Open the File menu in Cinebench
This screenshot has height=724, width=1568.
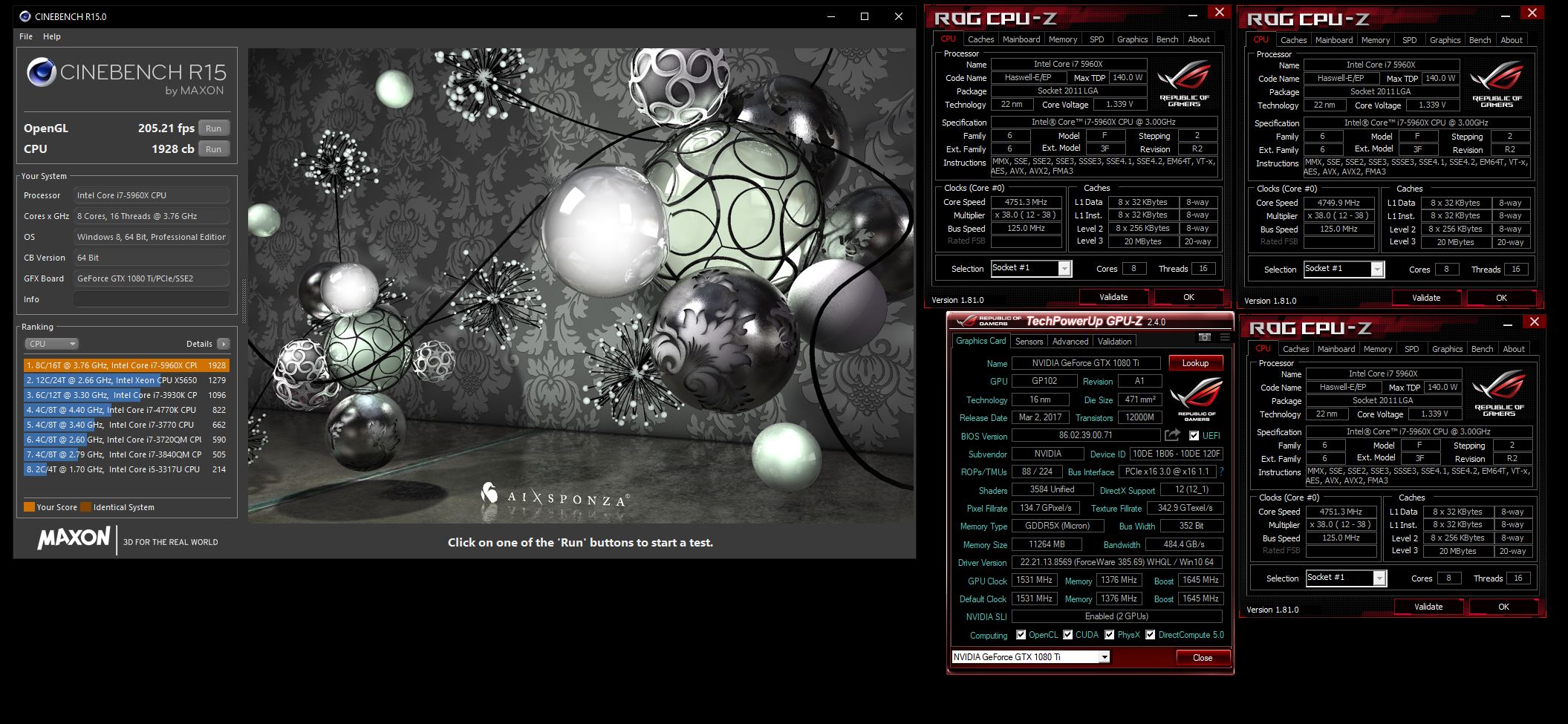click(x=26, y=36)
